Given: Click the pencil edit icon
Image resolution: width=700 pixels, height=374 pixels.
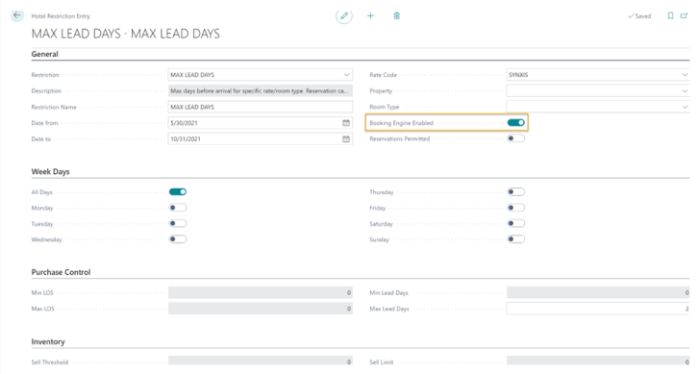Looking at the screenshot, I should coord(344,16).
